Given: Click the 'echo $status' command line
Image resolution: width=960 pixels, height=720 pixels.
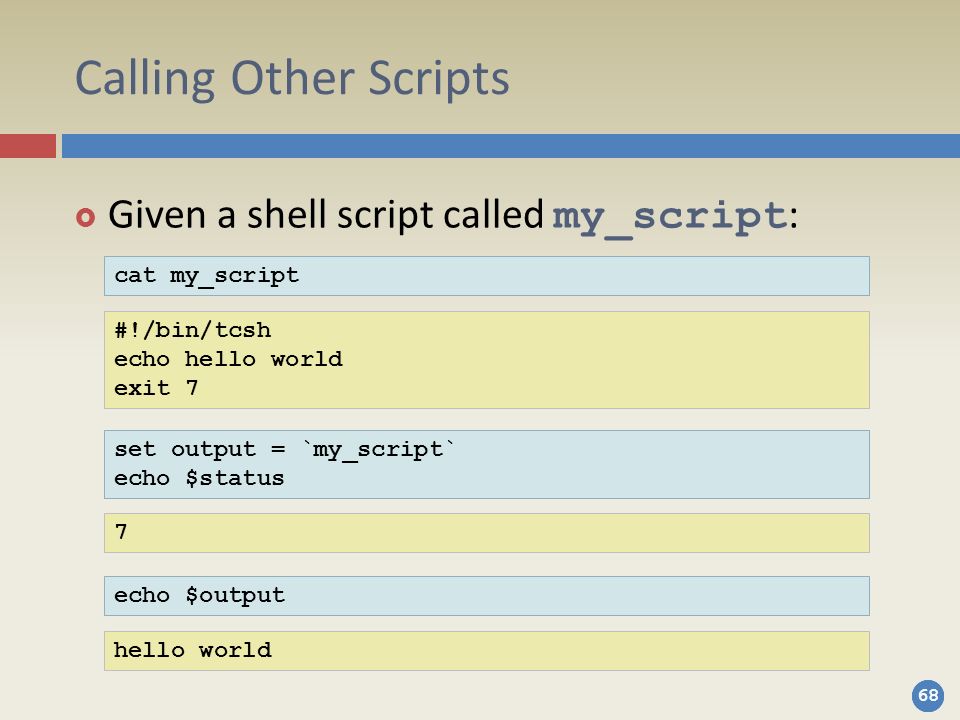Looking at the screenshot, I should 199,478.
